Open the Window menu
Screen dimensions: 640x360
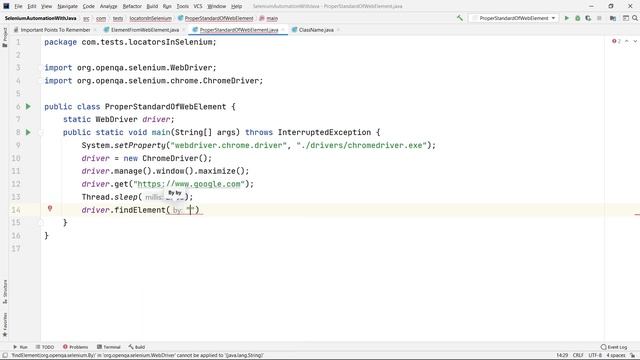point(217,6)
